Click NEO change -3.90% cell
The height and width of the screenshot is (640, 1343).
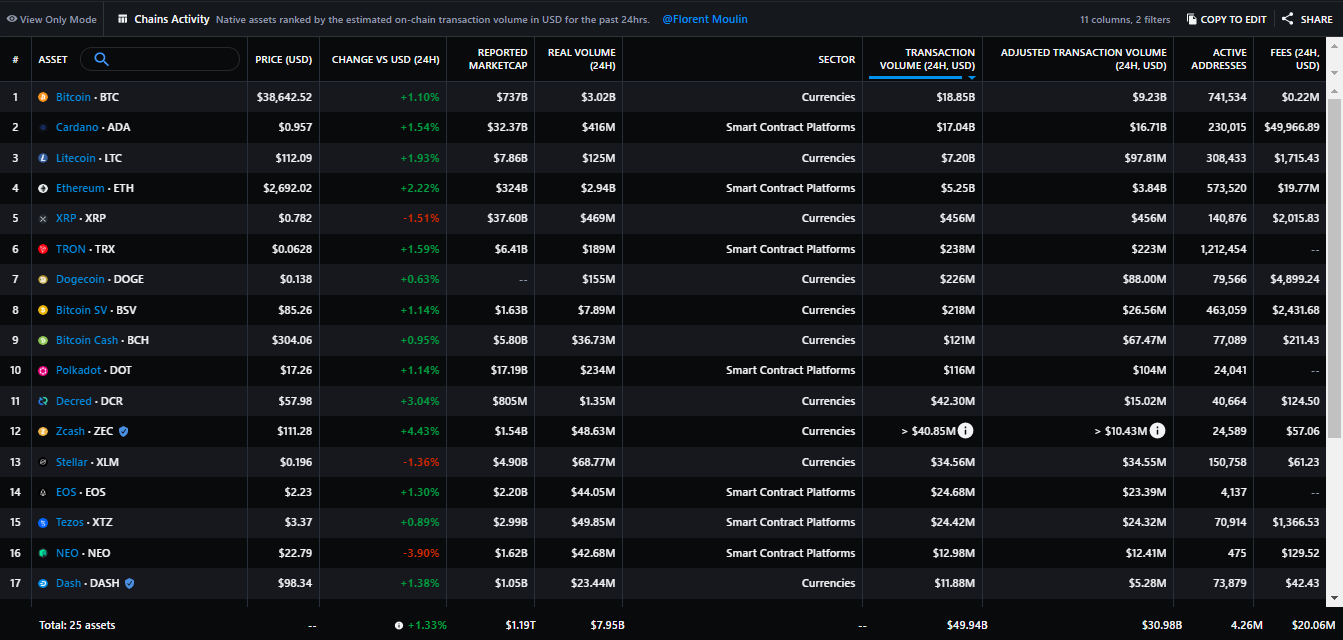pyautogui.click(x=419, y=553)
